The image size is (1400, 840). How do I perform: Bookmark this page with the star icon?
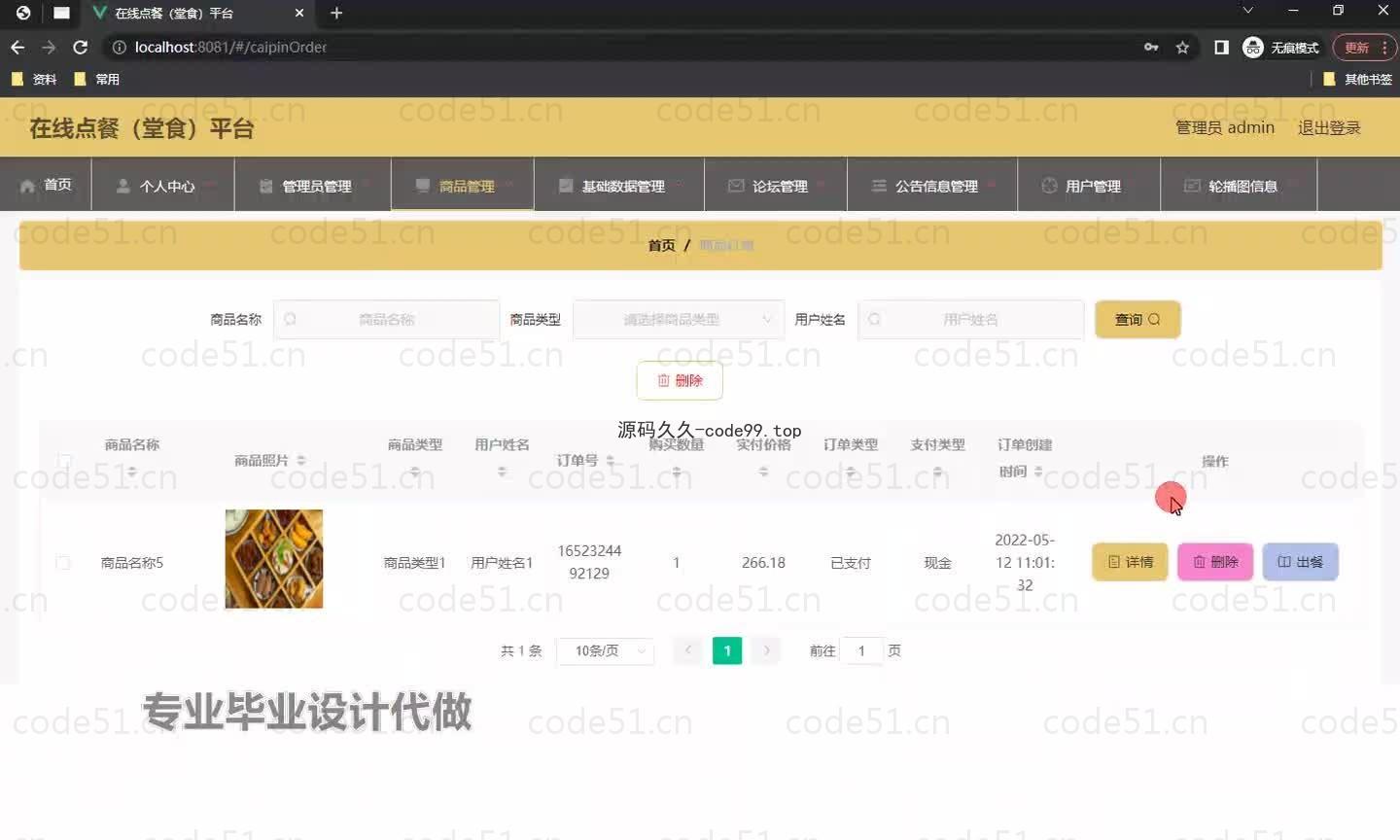(x=1182, y=47)
